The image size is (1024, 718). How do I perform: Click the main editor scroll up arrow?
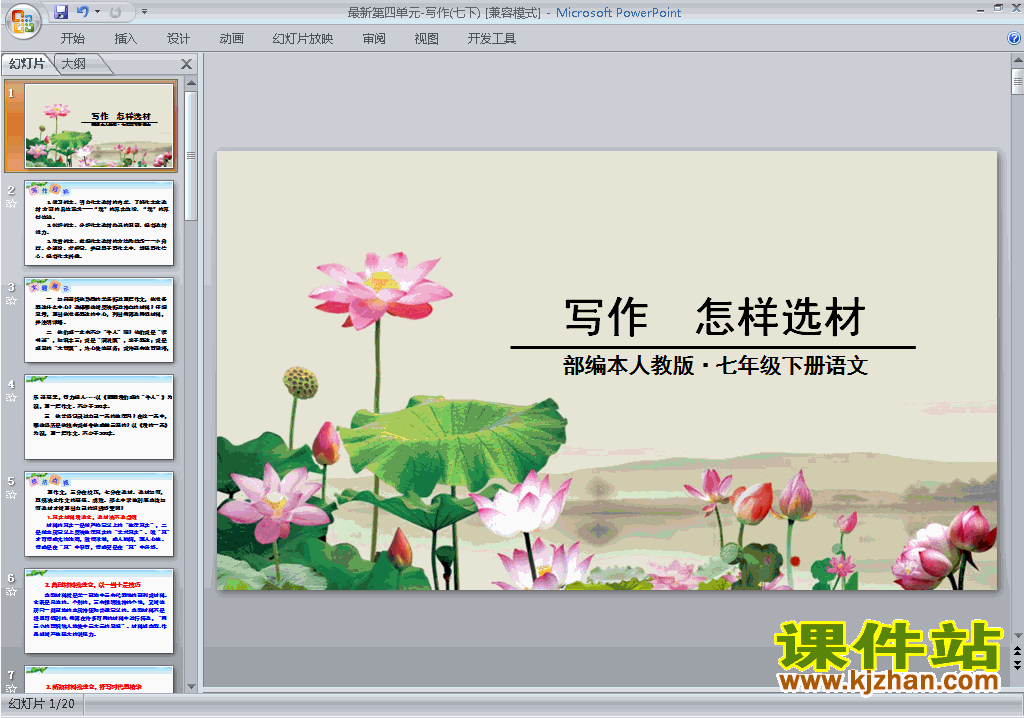pyautogui.click(x=1017, y=60)
